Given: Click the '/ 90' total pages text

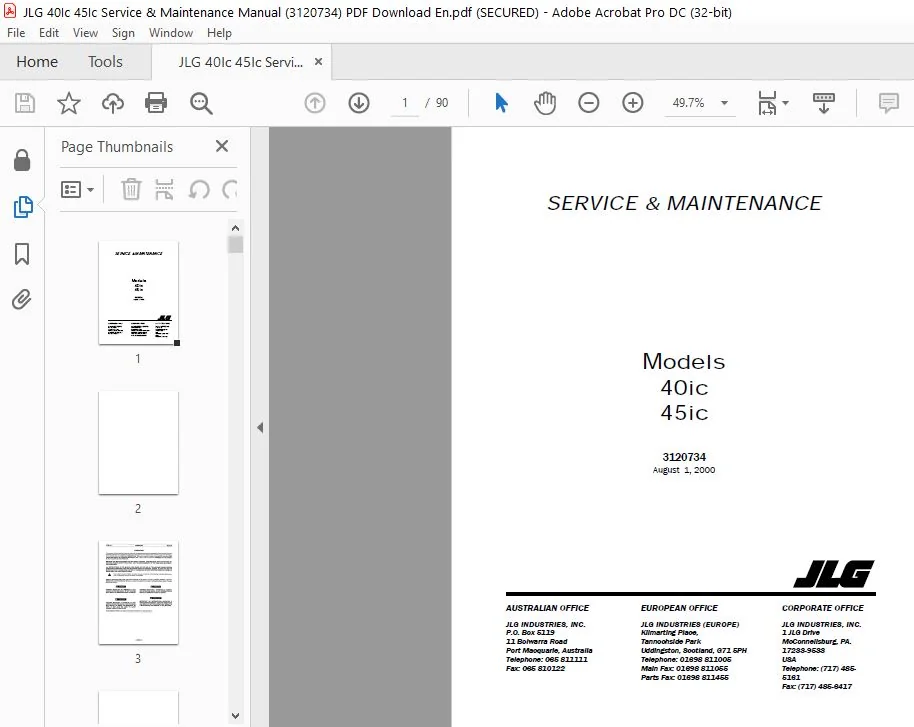Looking at the screenshot, I should point(437,103).
